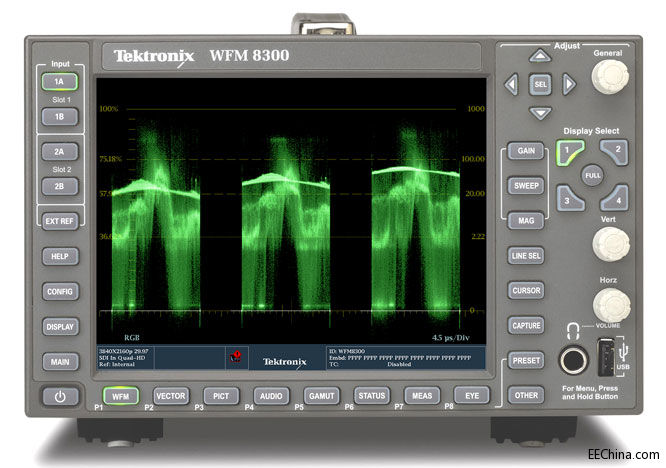Screen dimensions: 666x468
Task: Switch to AUDIO display mode
Action: [x=271, y=396]
